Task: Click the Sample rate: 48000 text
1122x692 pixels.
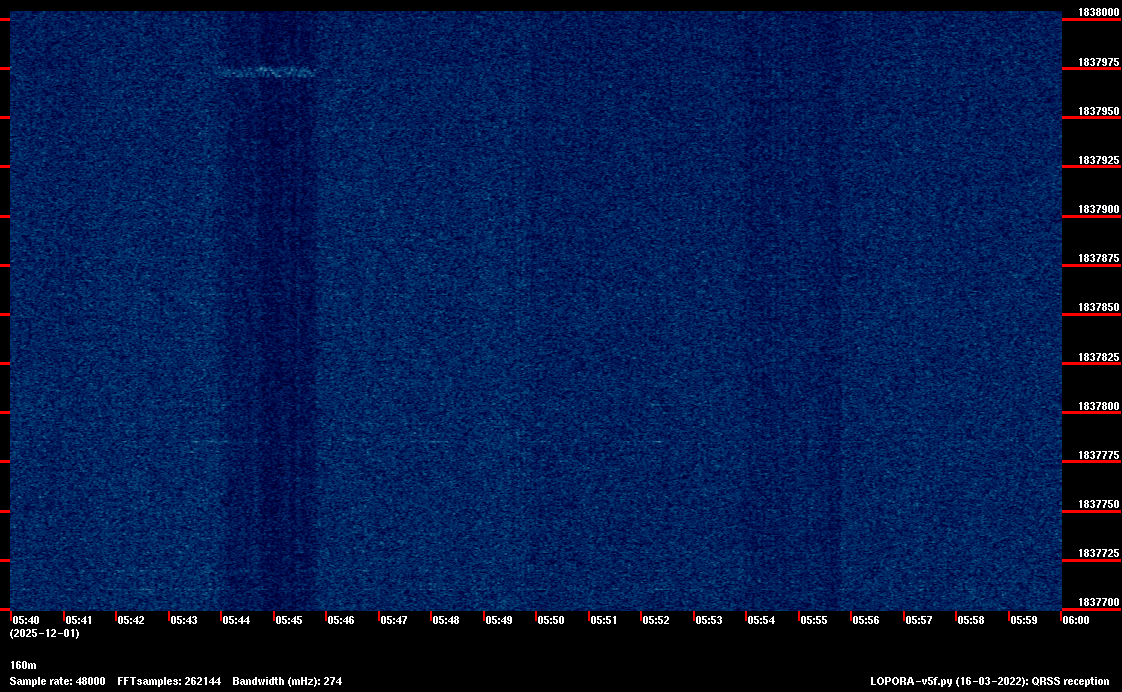Action: click(x=57, y=681)
